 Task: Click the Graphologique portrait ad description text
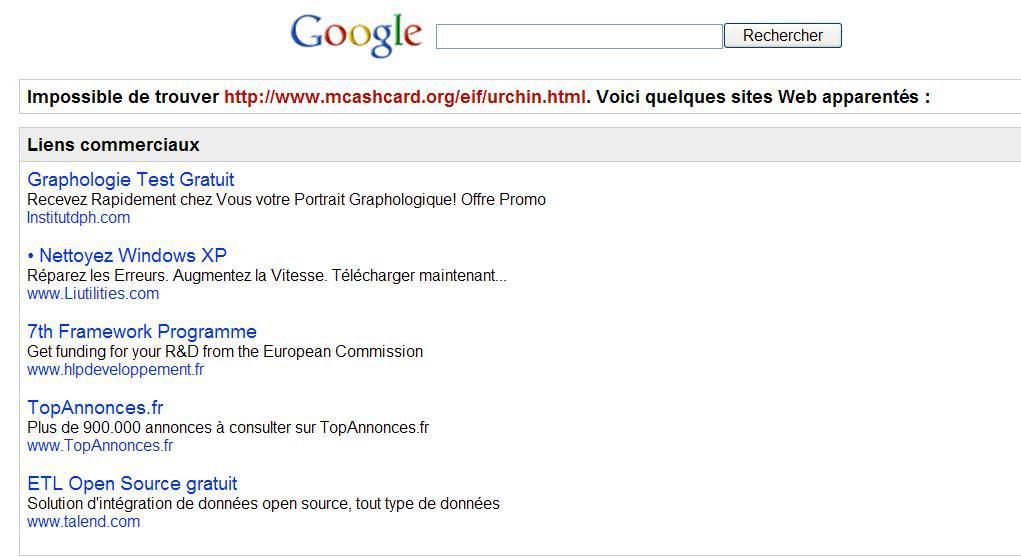[287, 199]
